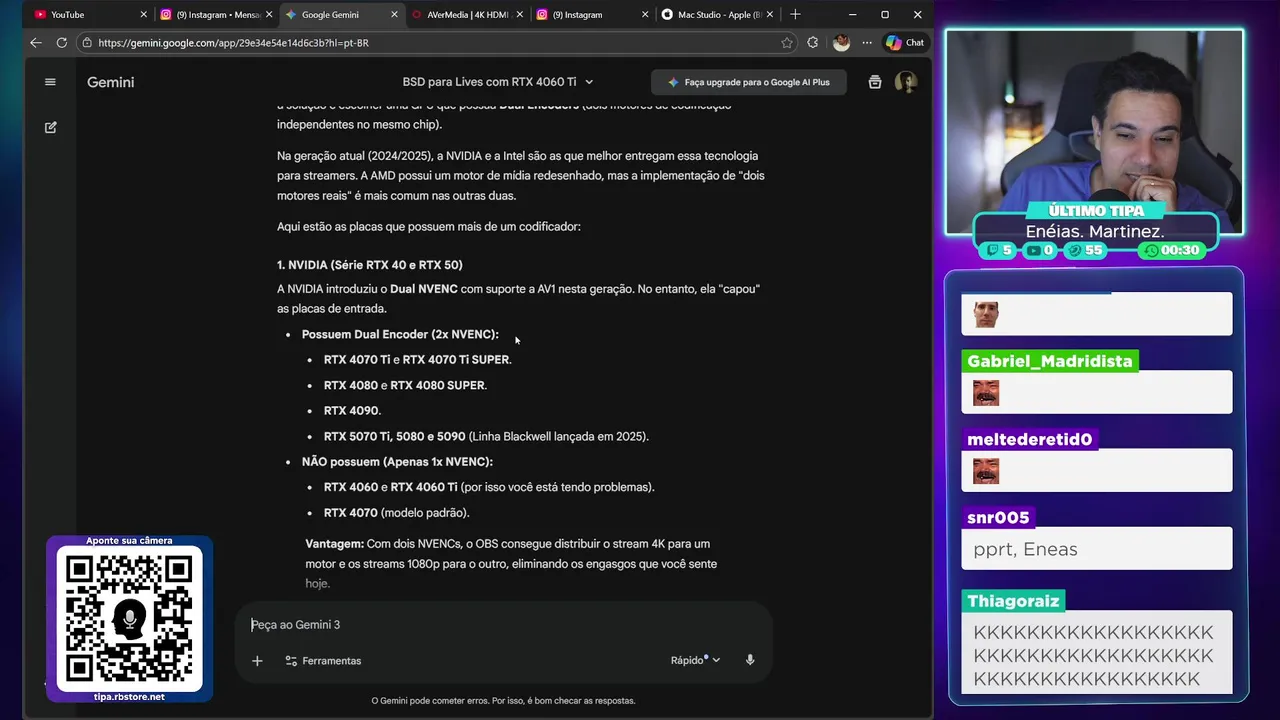Screen dimensions: 1280x720
Task: Open a new browser tab with plus
Action: point(795,15)
